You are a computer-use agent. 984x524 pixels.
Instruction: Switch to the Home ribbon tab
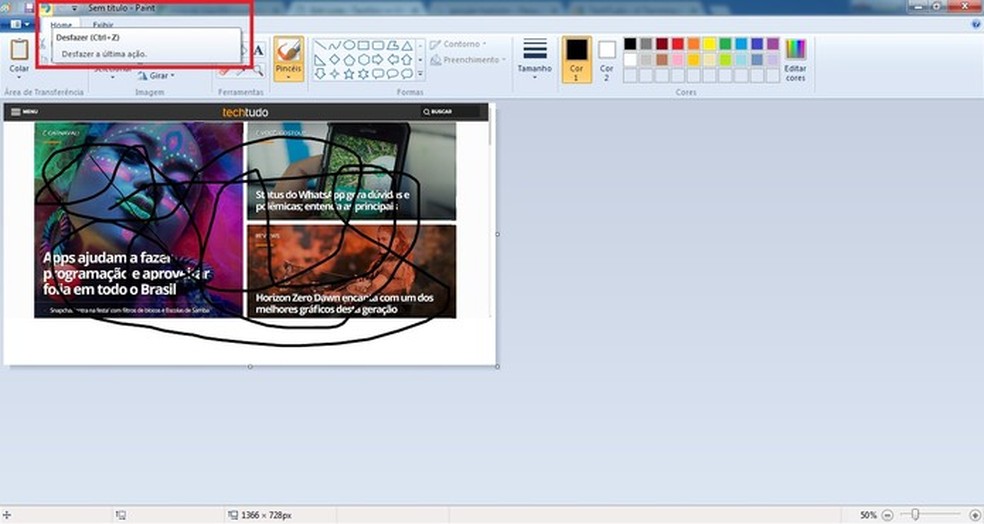pos(61,25)
